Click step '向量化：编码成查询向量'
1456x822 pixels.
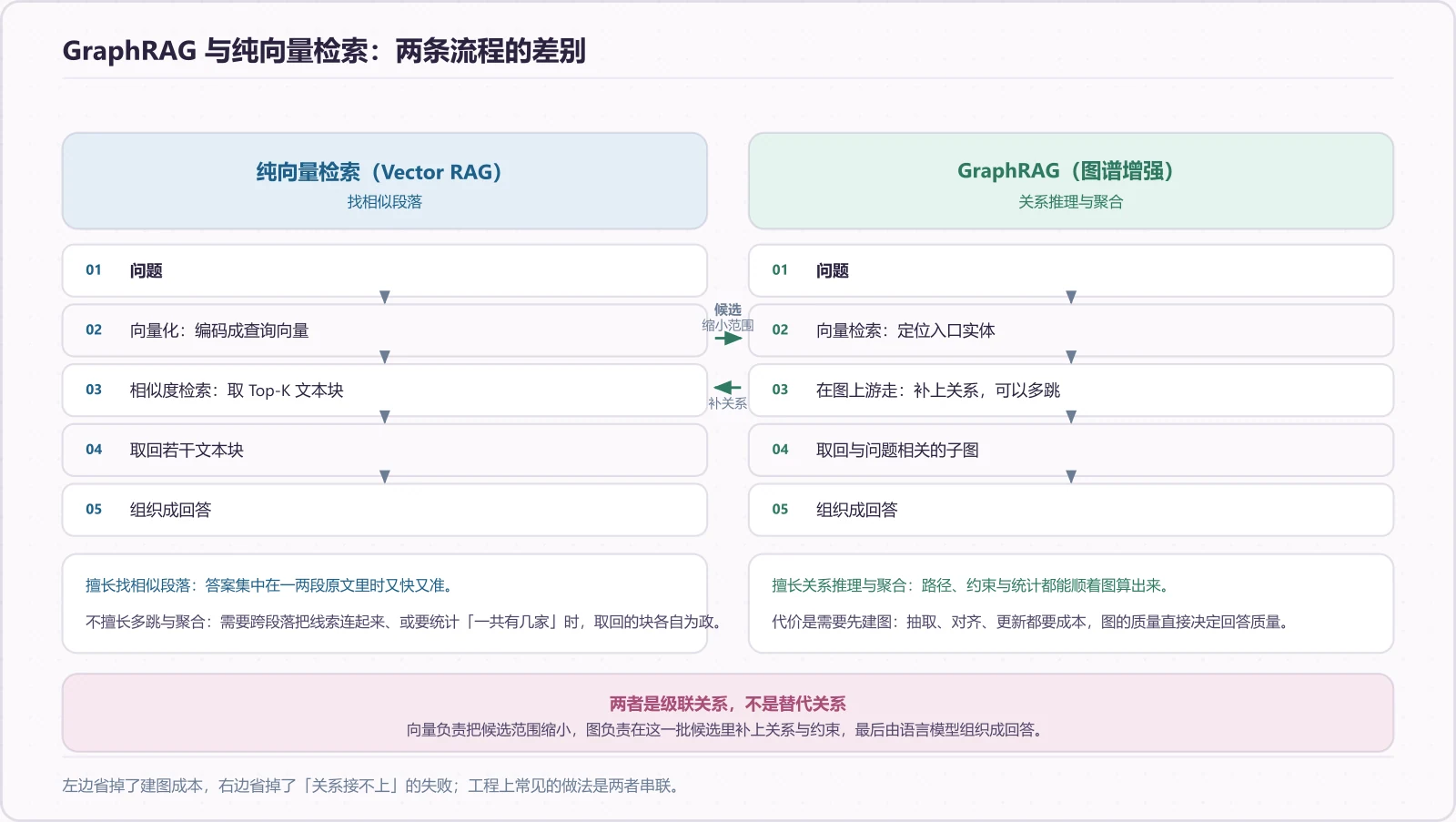(385, 330)
